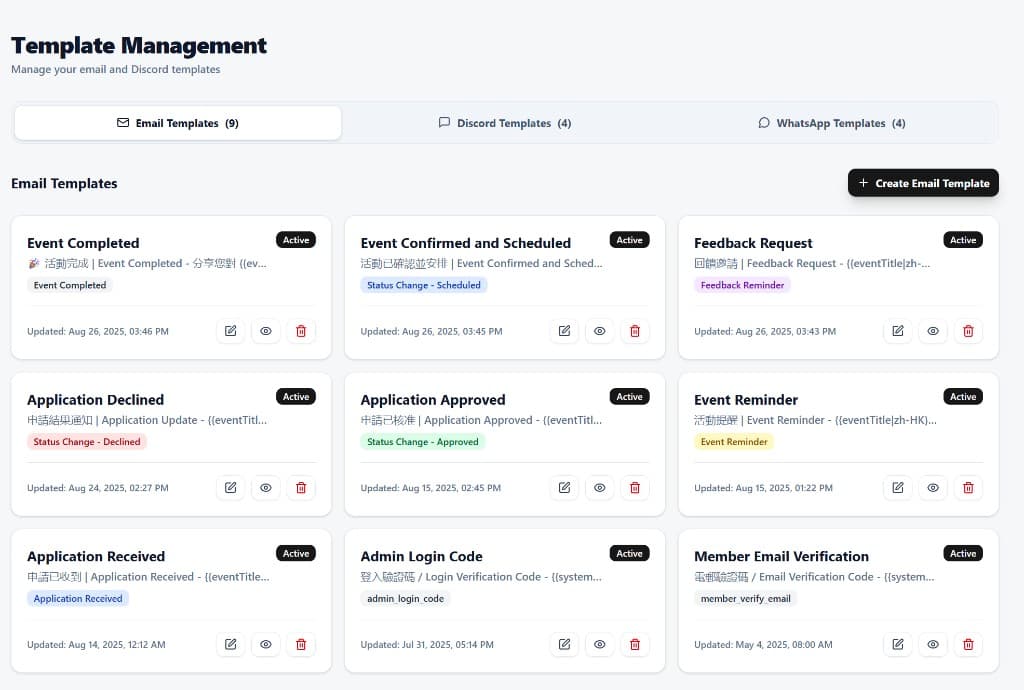Click Updated: May 4, 2025, 08:00 AM
This screenshot has height=690, width=1024.
763,644
